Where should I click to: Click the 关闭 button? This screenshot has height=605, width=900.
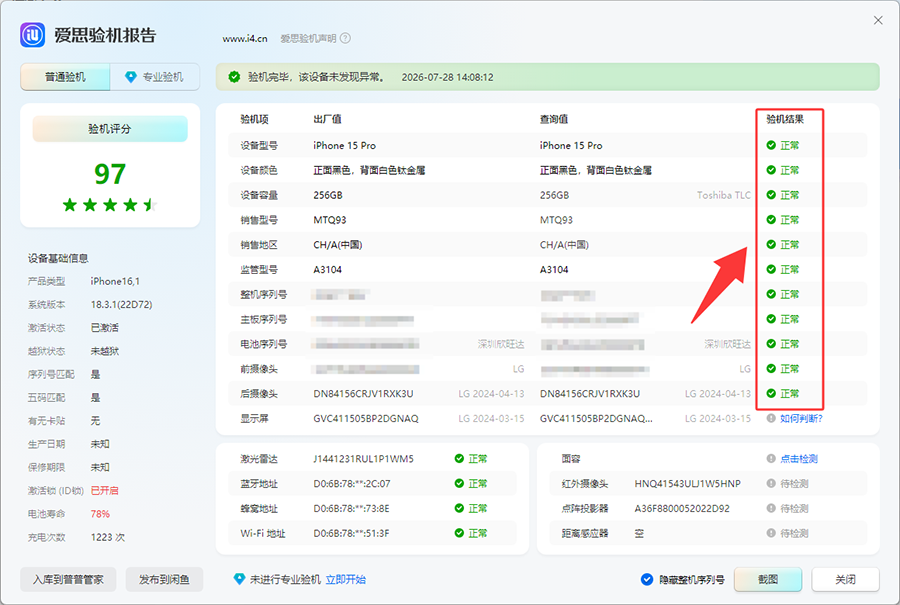pos(845,580)
